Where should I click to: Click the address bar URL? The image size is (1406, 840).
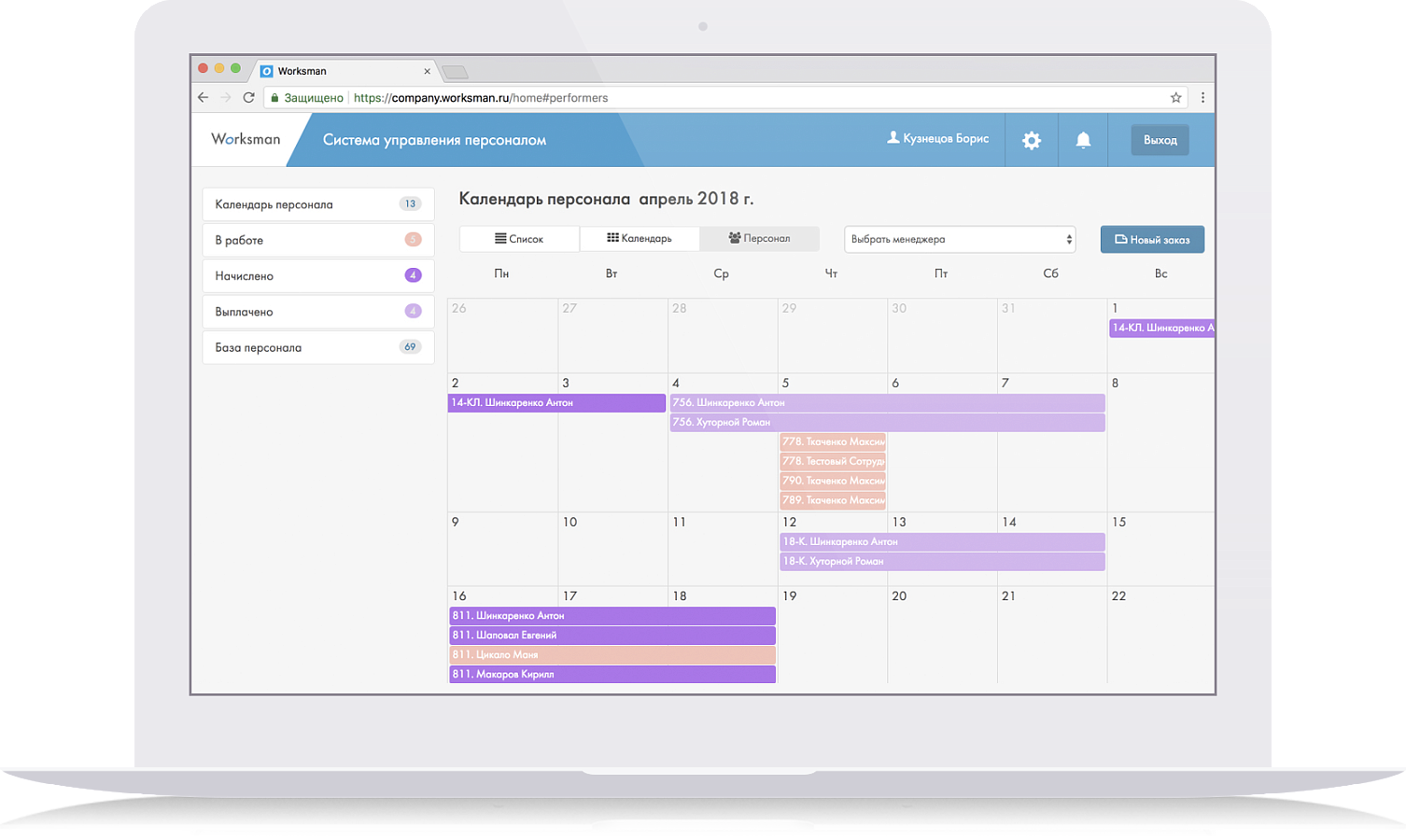click(x=481, y=97)
